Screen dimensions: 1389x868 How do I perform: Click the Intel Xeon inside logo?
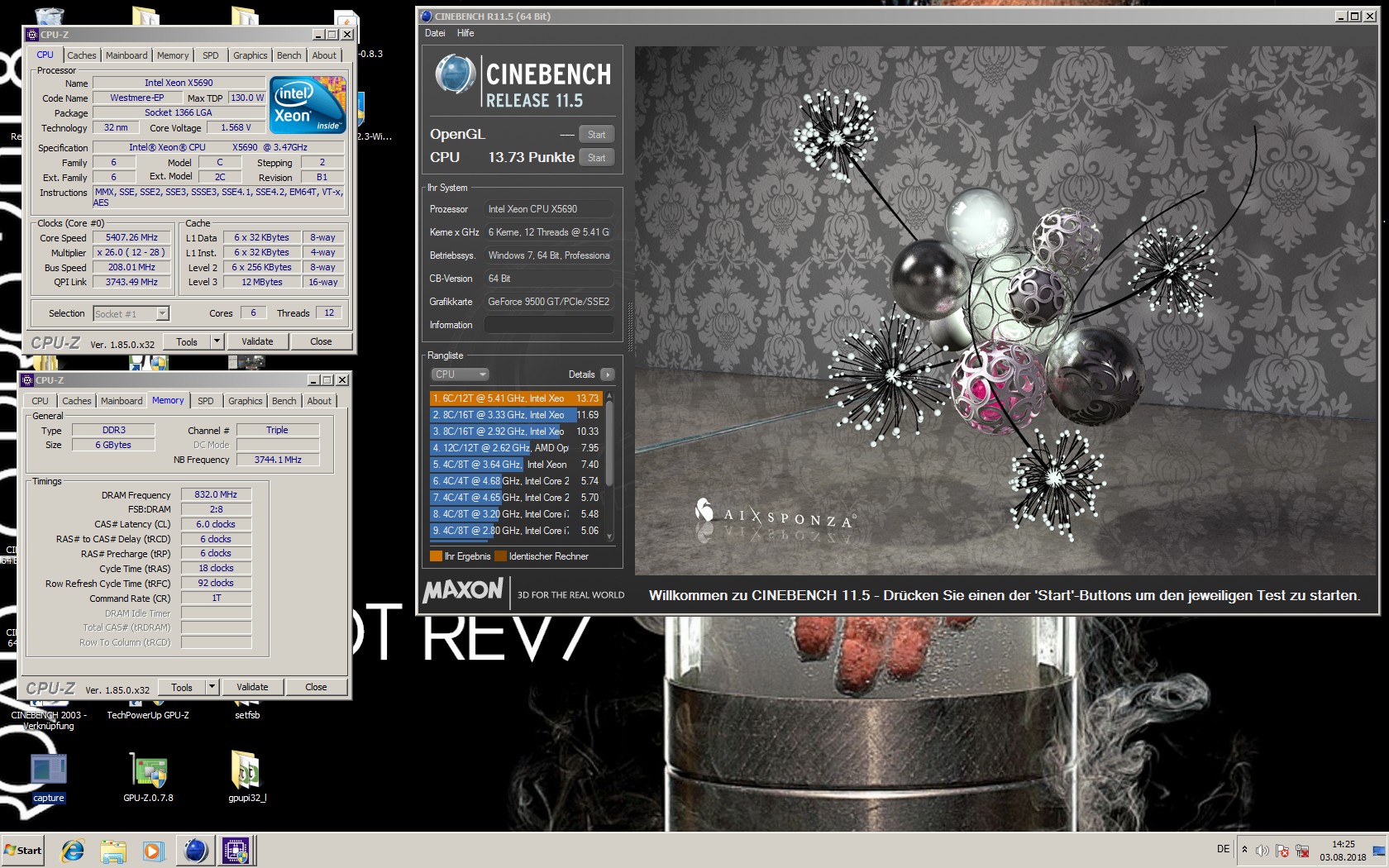[308, 105]
